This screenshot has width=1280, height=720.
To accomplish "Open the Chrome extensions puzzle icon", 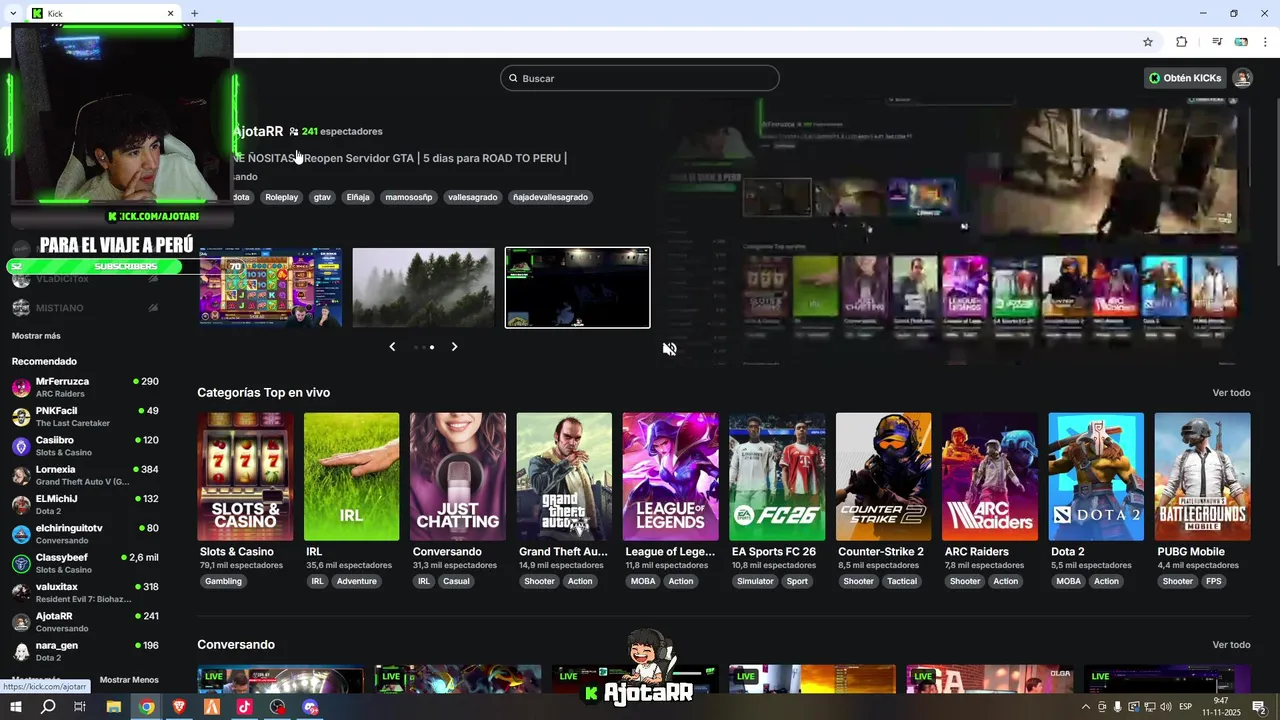I will coord(1181,42).
